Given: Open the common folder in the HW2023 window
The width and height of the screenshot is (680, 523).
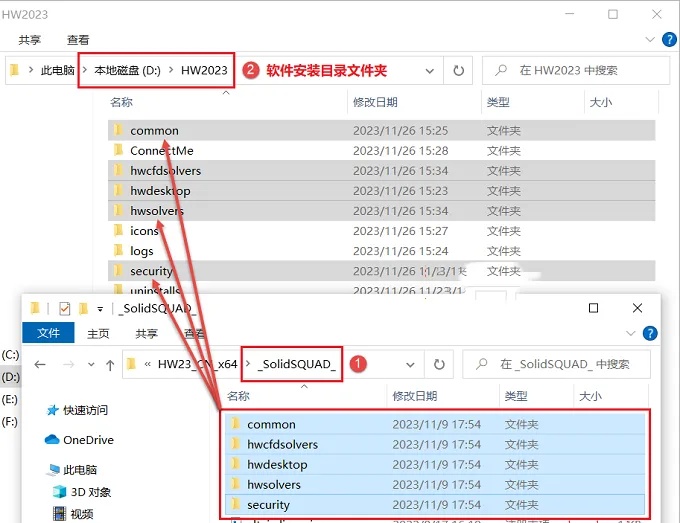Looking at the screenshot, I should (381, 131).
